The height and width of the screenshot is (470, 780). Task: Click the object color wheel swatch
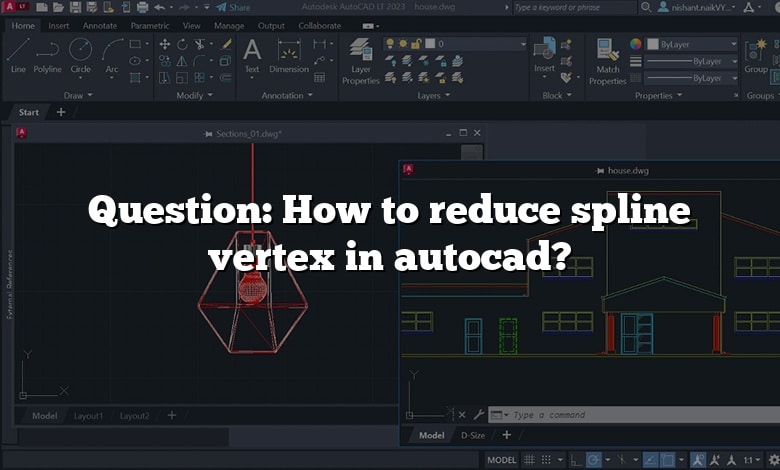click(x=636, y=44)
